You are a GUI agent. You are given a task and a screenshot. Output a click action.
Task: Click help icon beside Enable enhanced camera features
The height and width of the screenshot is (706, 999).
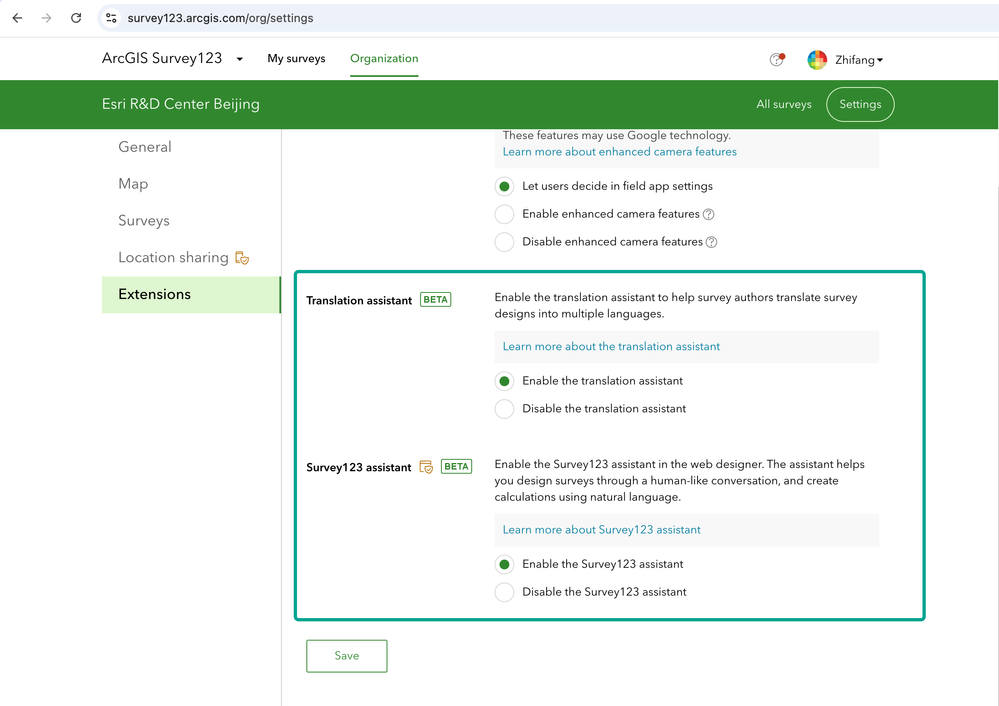pos(708,215)
